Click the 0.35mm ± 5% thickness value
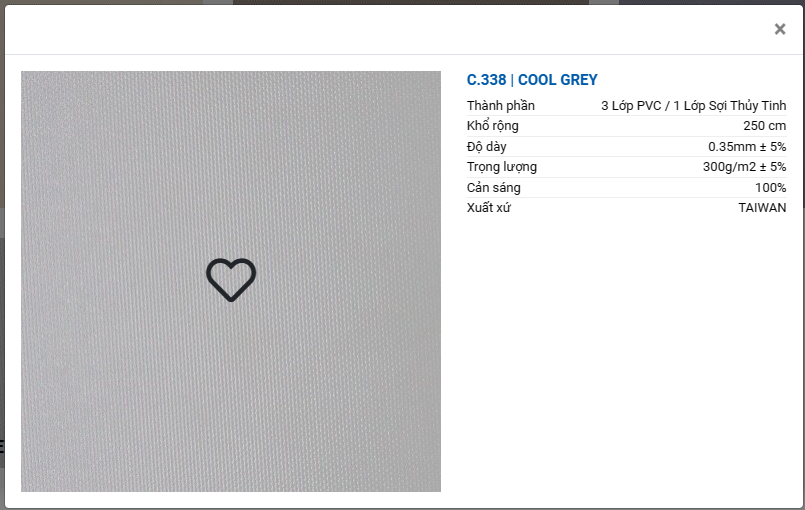The image size is (805, 510). pyautogui.click(x=747, y=147)
